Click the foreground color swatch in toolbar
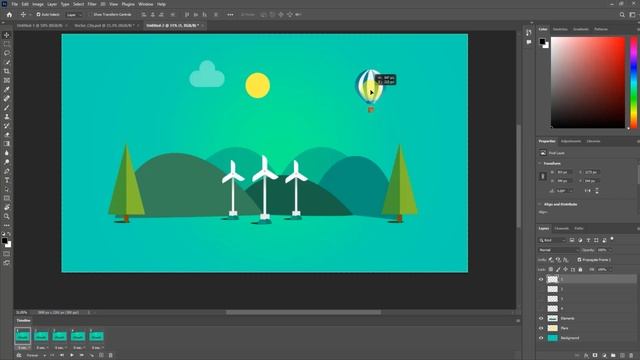Viewport: 640px width, 360px height. click(4, 241)
